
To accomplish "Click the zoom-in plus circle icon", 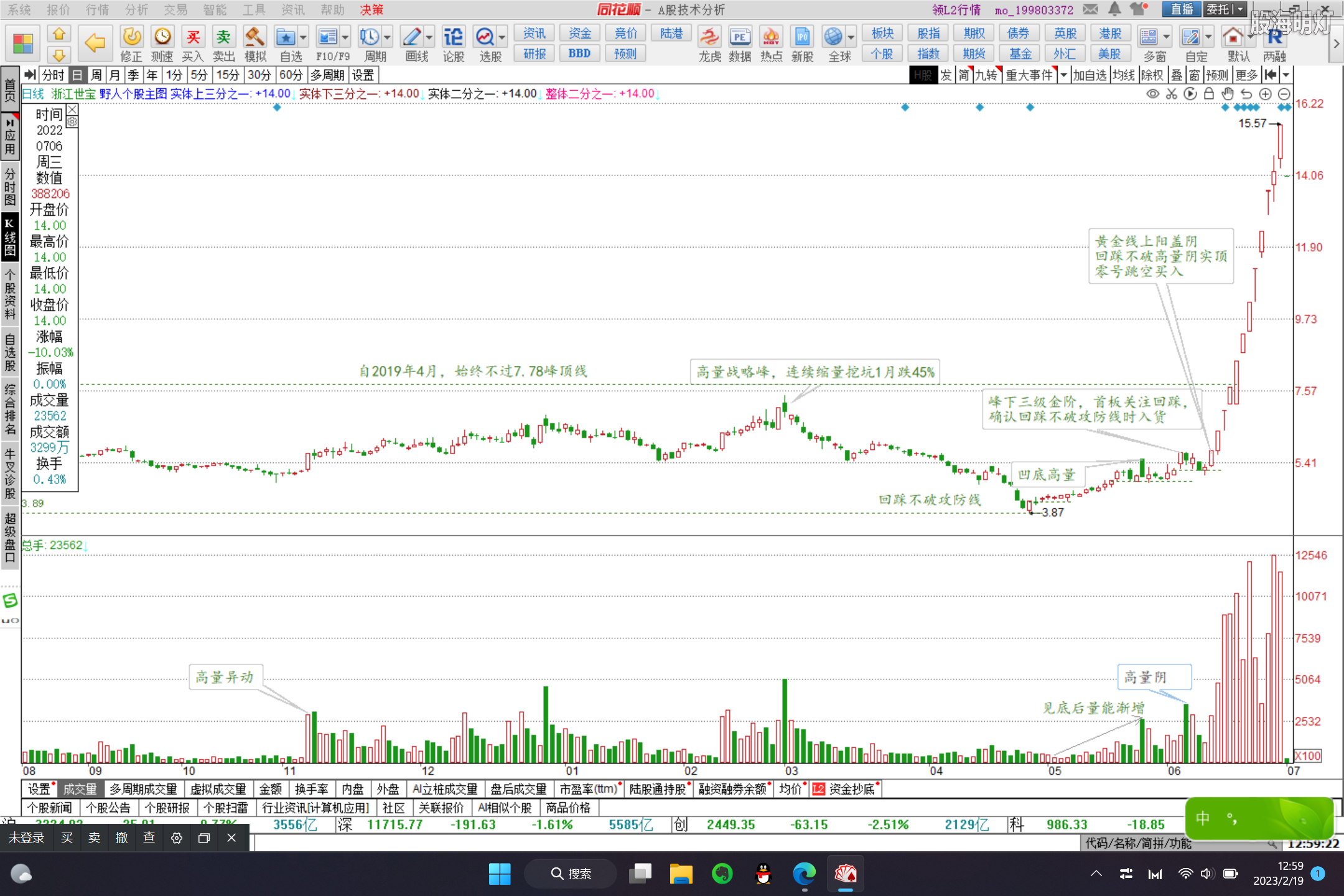I will click(1266, 94).
